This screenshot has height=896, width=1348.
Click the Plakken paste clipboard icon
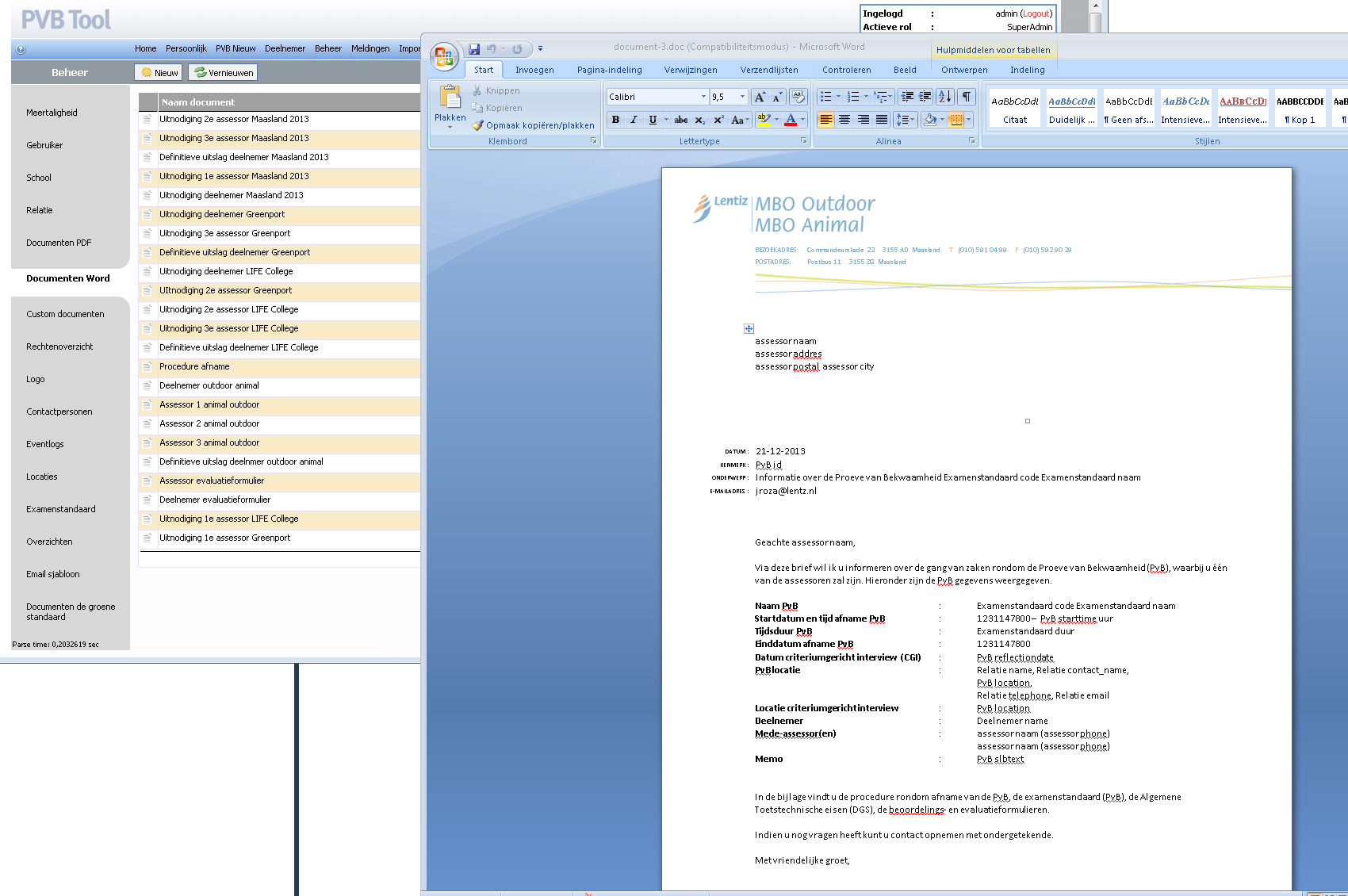pyautogui.click(x=450, y=97)
